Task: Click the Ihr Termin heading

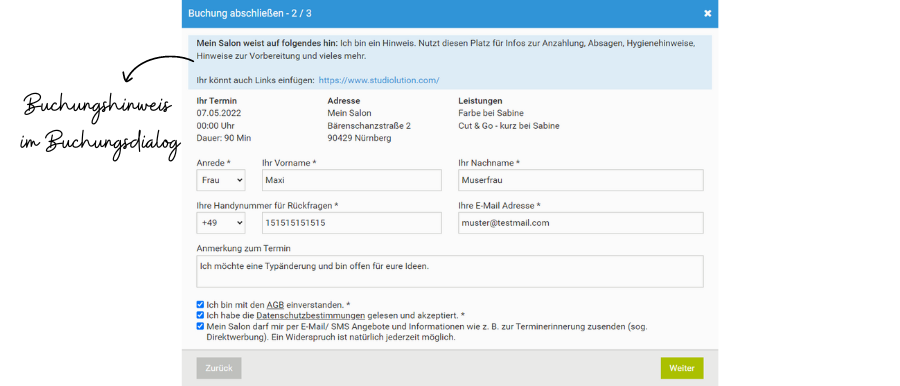Action: click(216, 101)
